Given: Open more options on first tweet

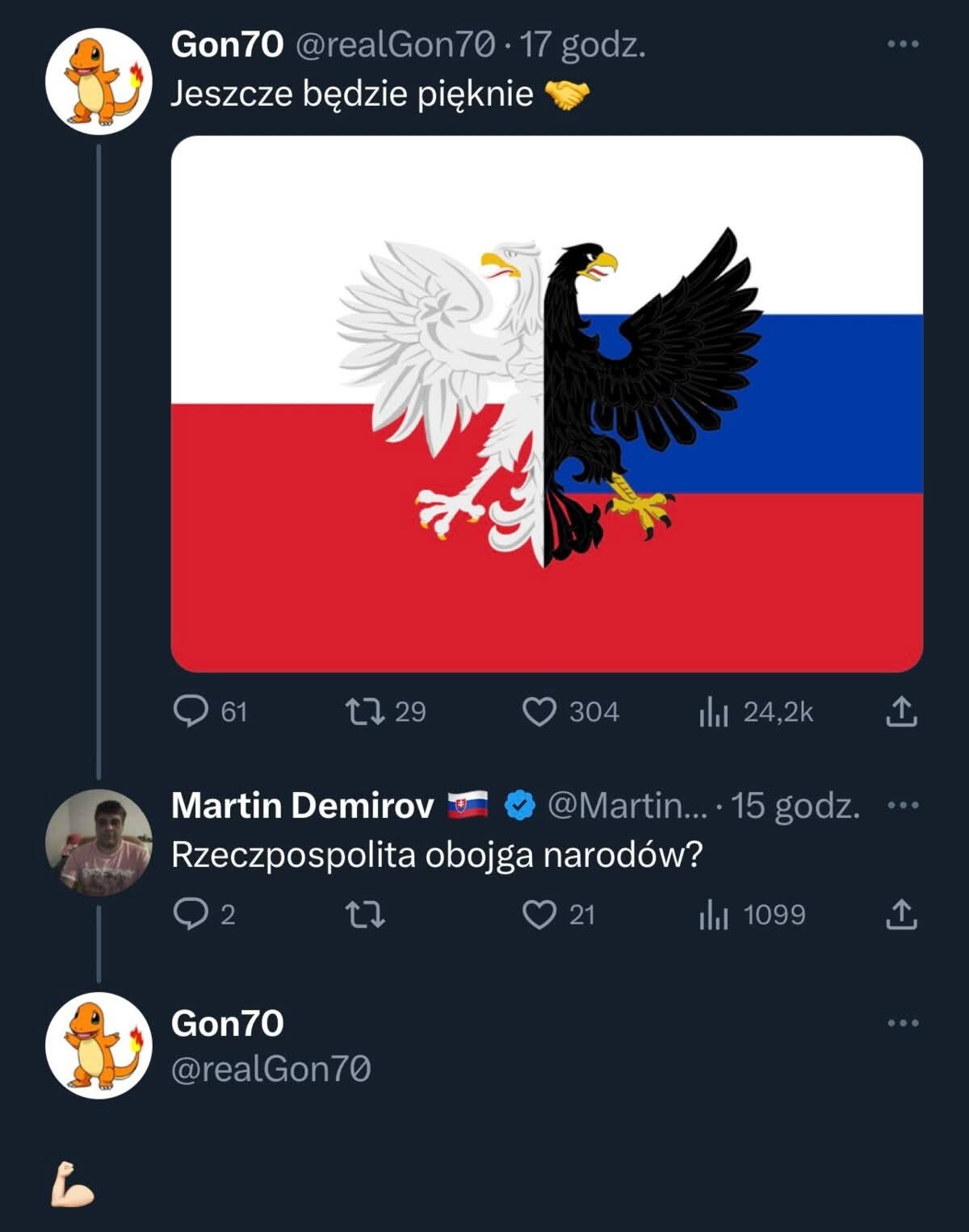Looking at the screenshot, I should point(903,44).
